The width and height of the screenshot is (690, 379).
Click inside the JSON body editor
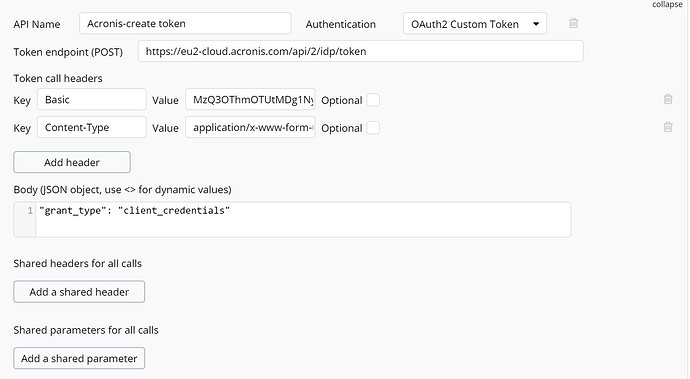[303, 220]
